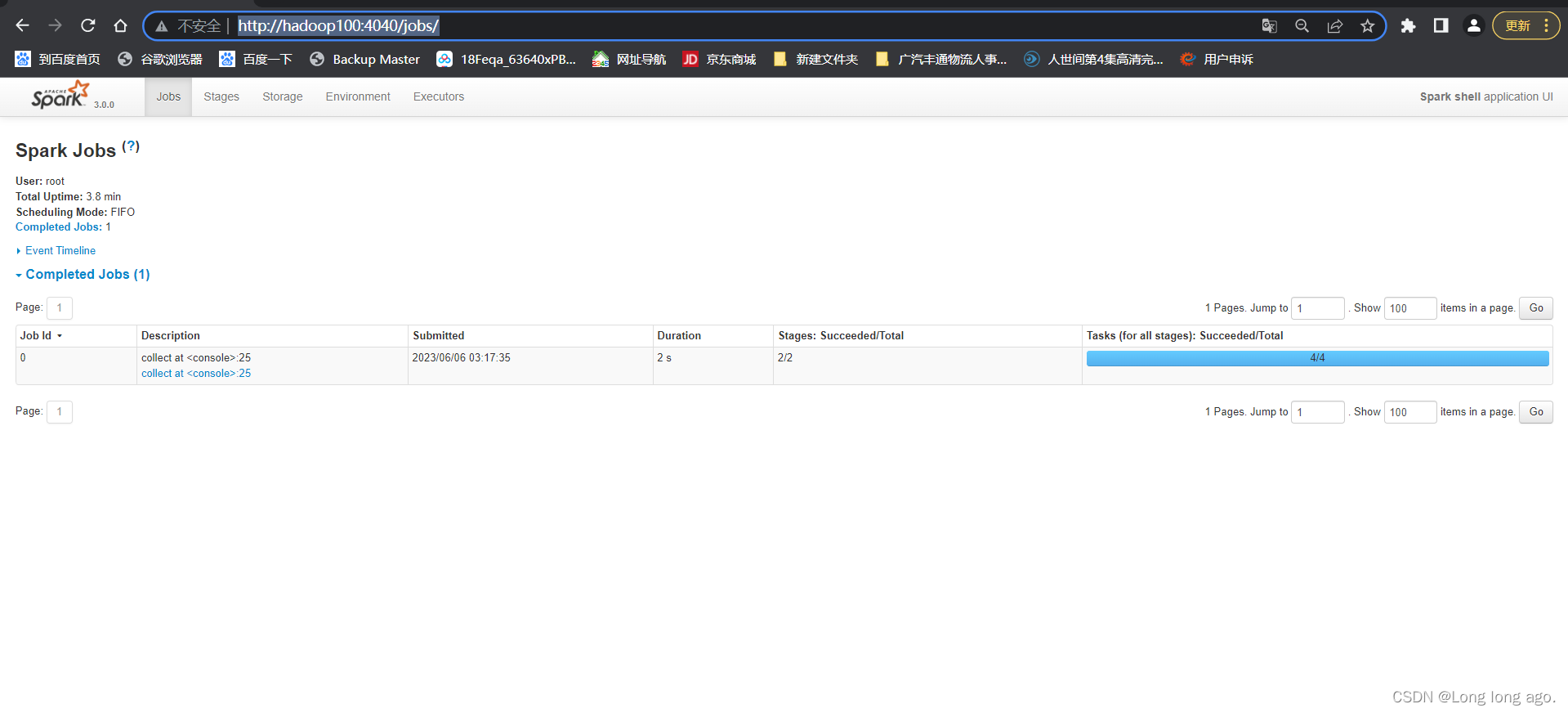The width and height of the screenshot is (1568, 713).
Task: Reload the page with refresh icon
Action: [x=87, y=25]
